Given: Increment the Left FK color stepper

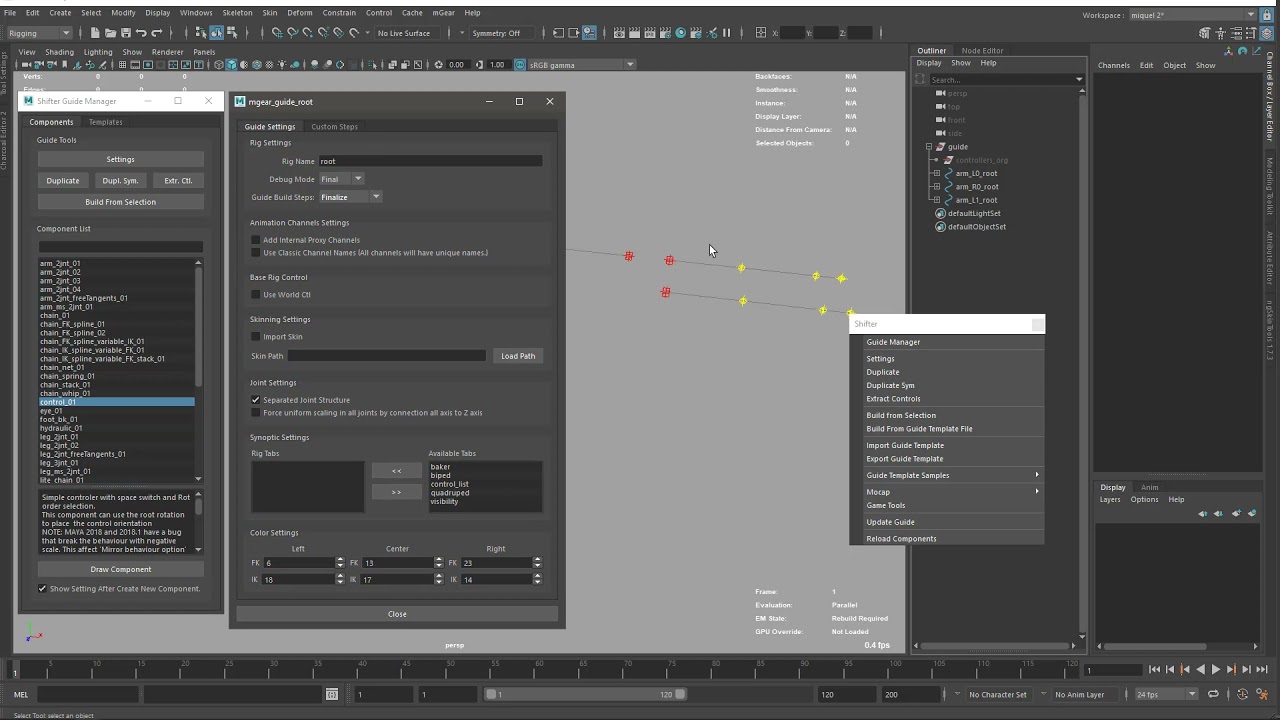Looking at the screenshot, I should point(340,560).
